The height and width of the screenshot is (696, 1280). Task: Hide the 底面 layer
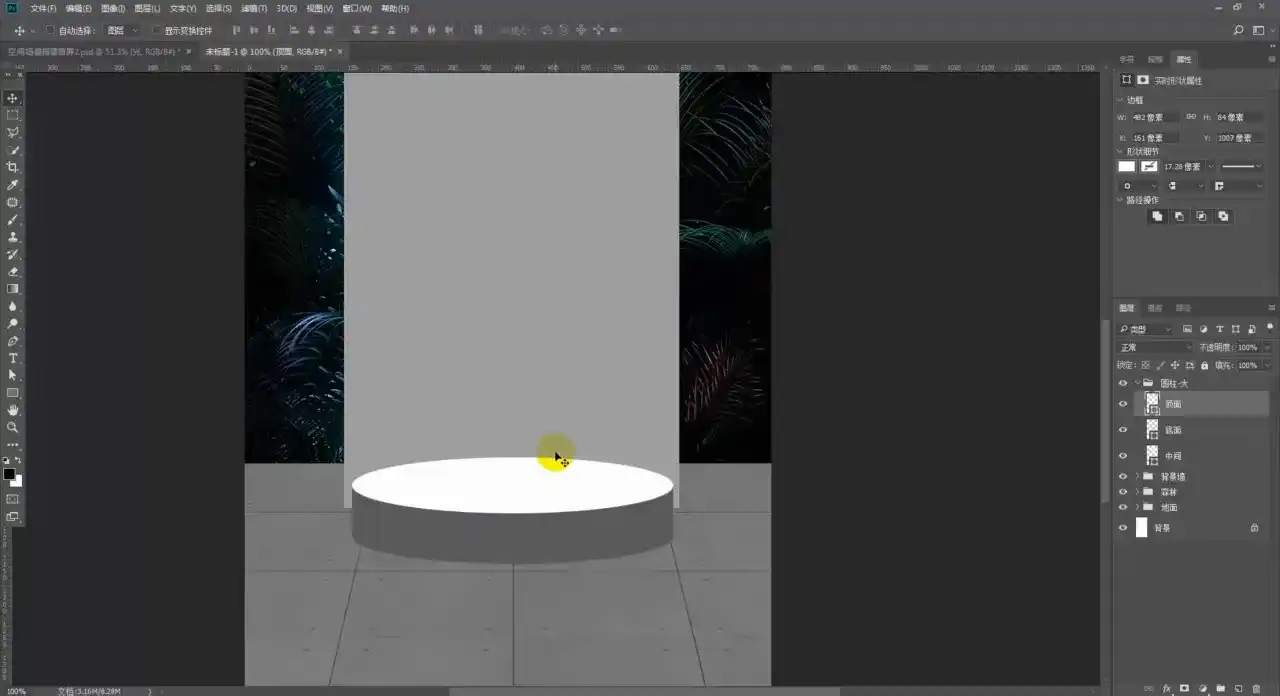(x=1123, y=430)
